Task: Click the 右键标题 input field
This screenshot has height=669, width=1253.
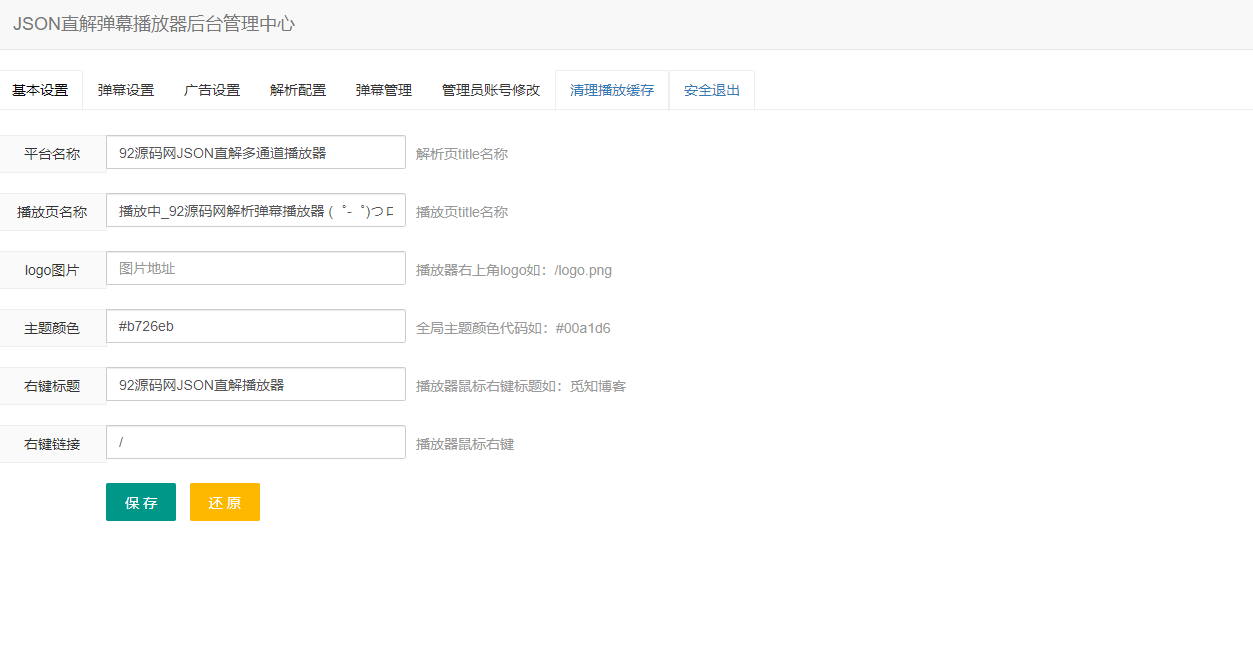Action: pos(256,385)
